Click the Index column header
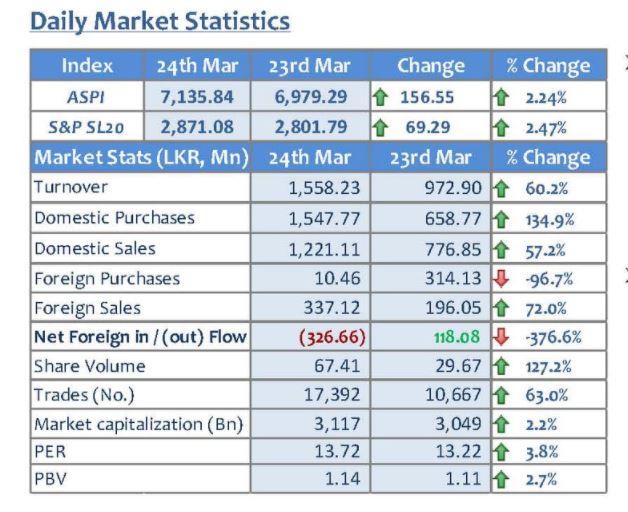This screenshot has height=512, width=628. pyautogui.click(x=87, y=65)
